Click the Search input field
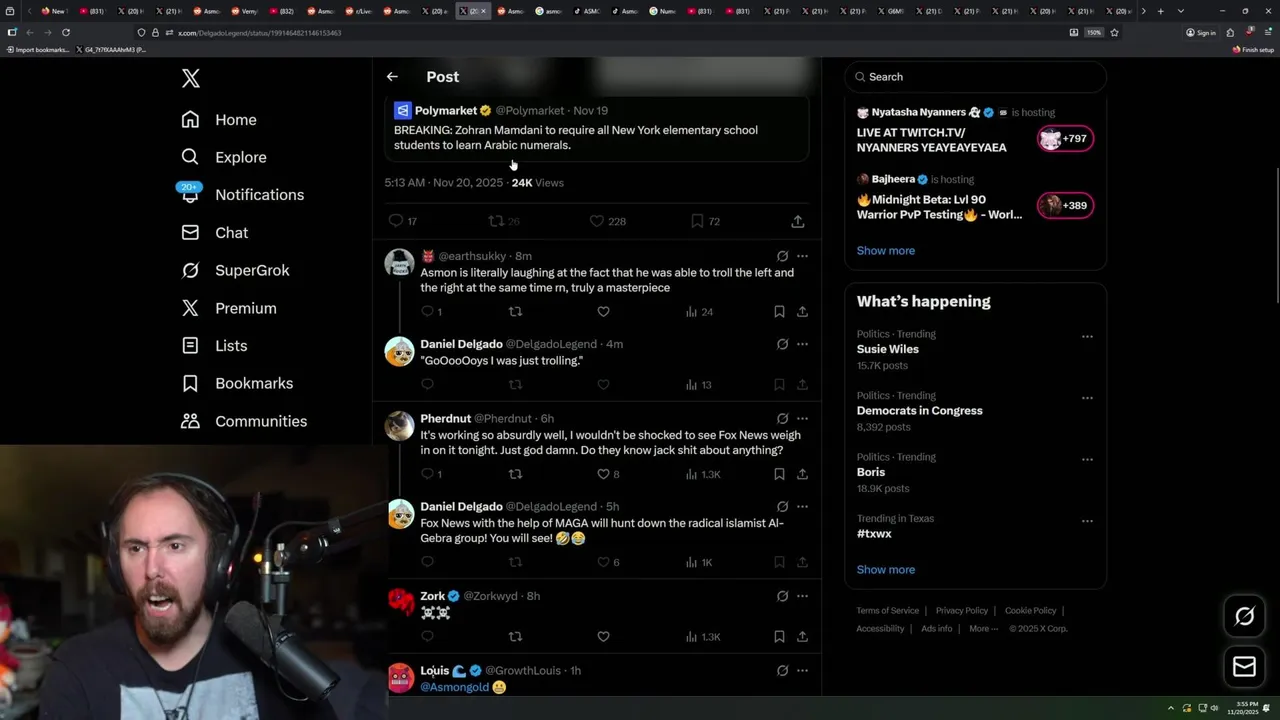Screen dimensions: 1280x720 tap(975, 77)
